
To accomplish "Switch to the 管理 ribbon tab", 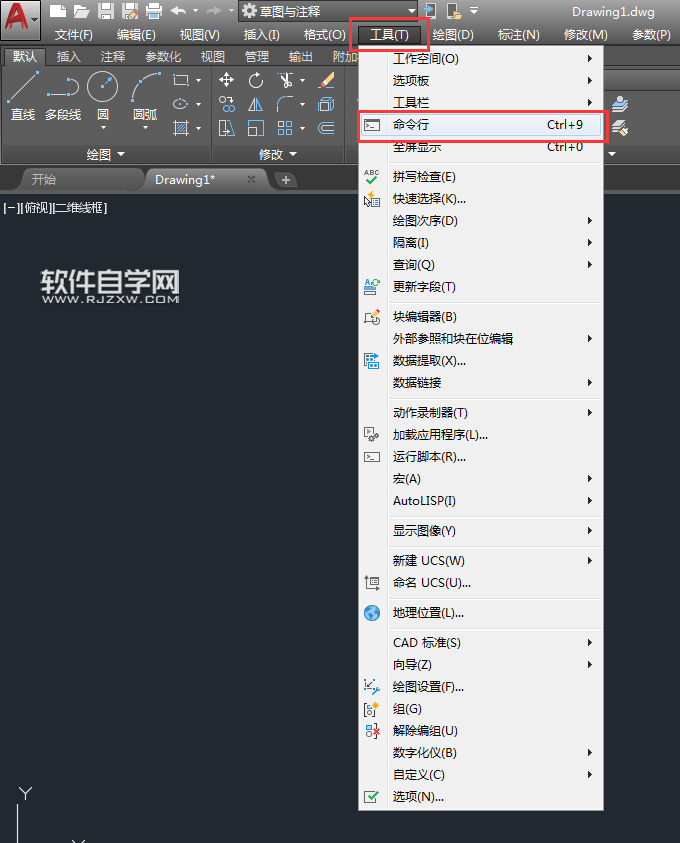I will [256, 56].
